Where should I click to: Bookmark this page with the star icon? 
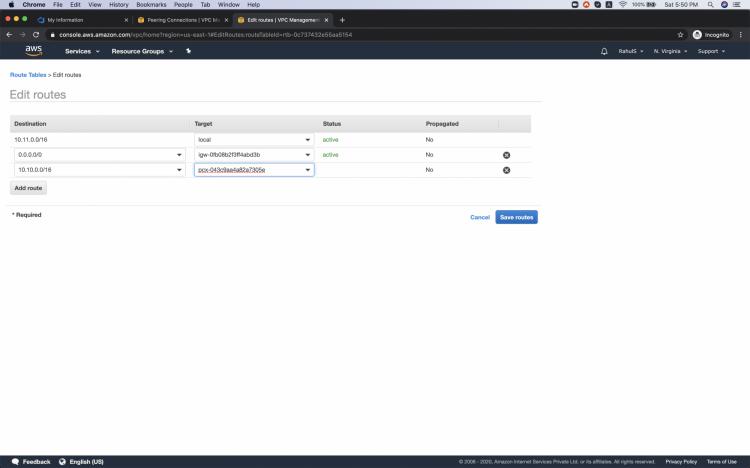[681, 34]
